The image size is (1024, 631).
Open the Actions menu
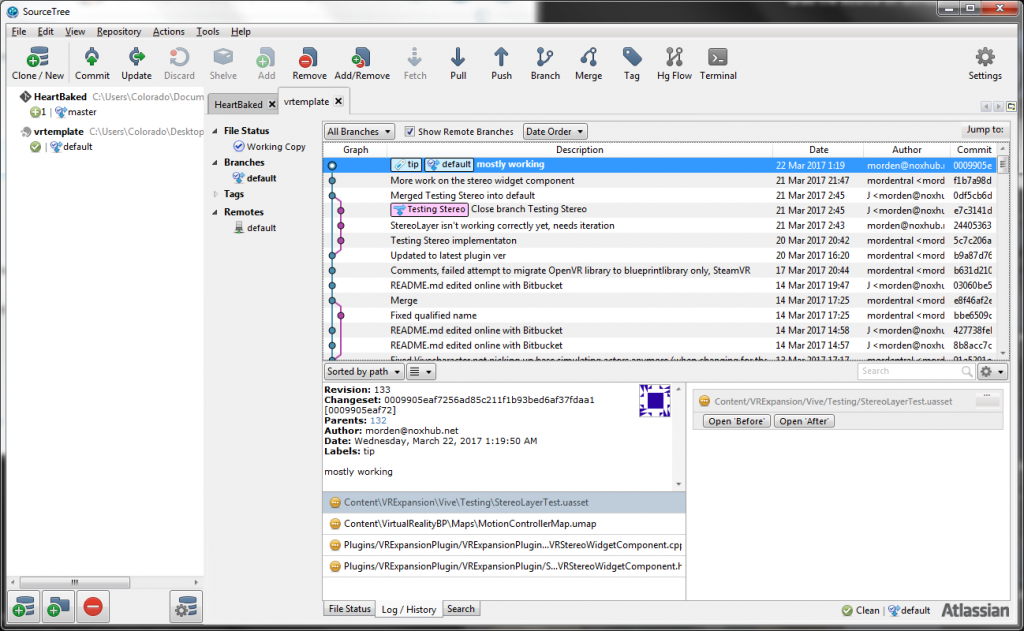coord(168,31)
